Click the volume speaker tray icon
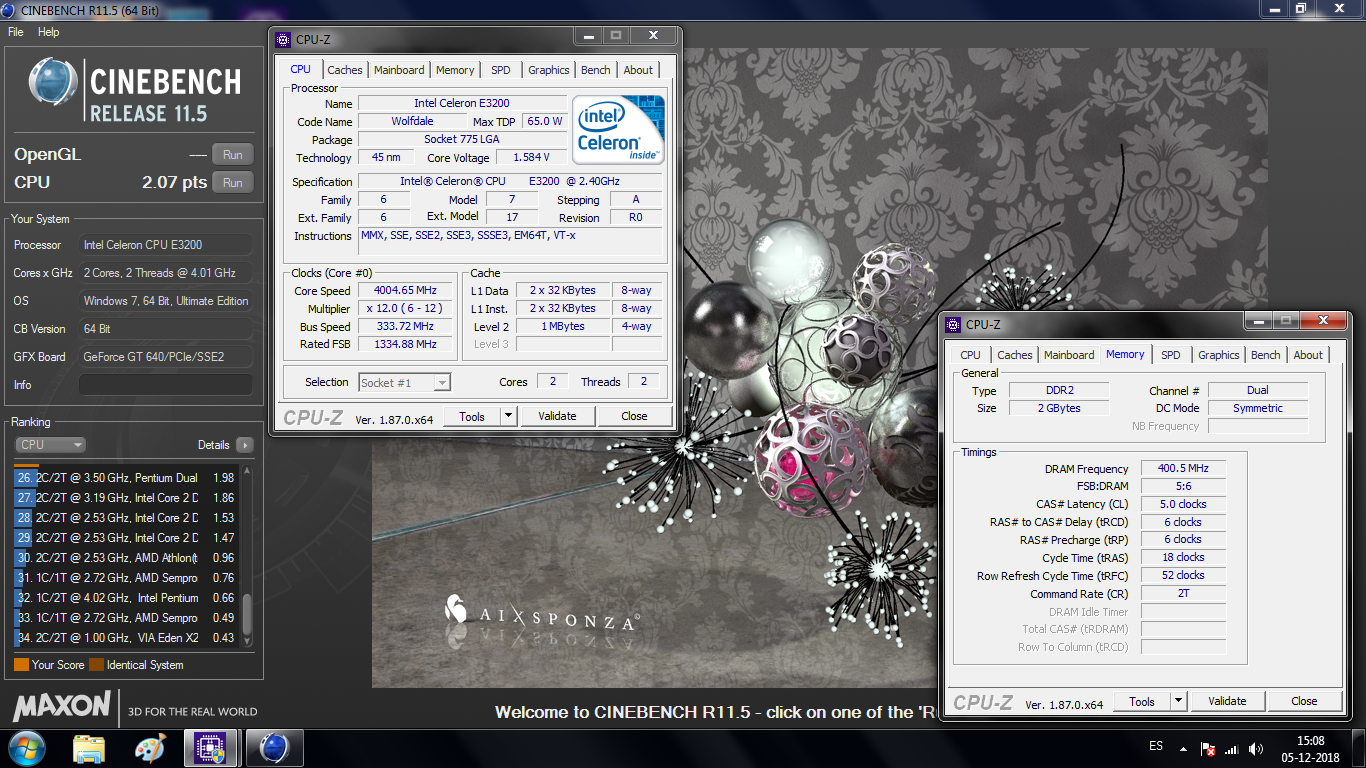 click(1256, 748)
